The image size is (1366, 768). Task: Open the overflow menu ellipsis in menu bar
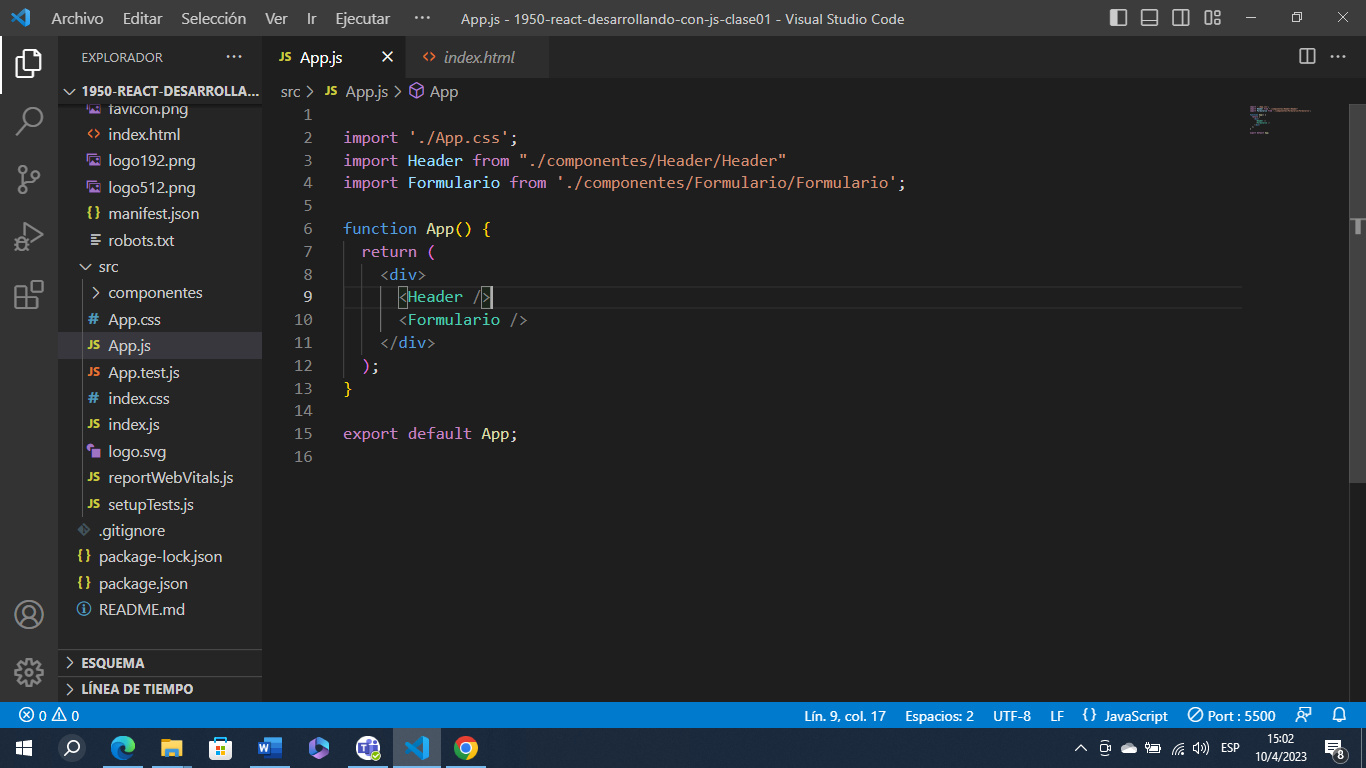pos(422,18)
